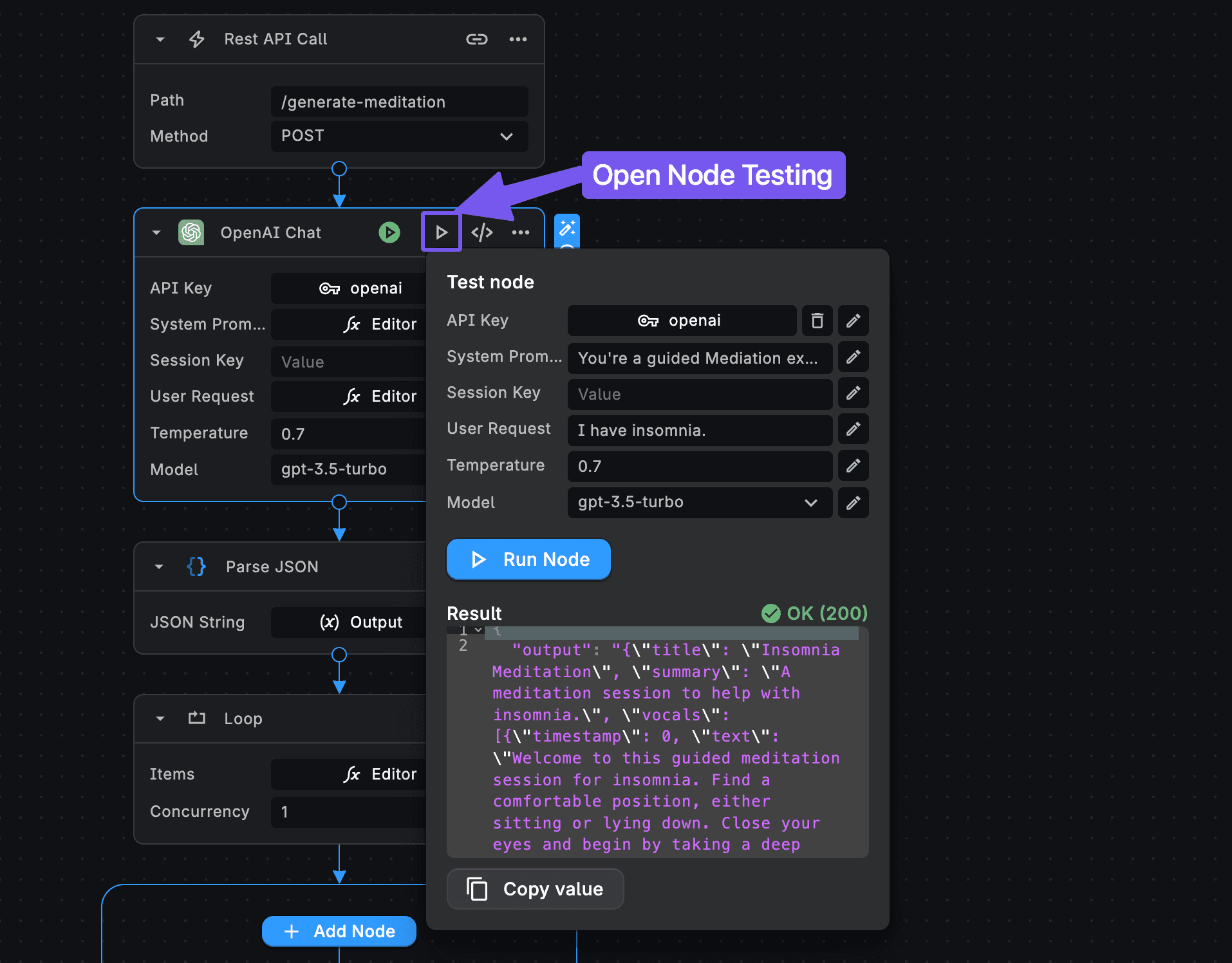Viewport: 1232px width, 963px height.
Task: Click the Copy value button
Action: [x=535, y=889]
